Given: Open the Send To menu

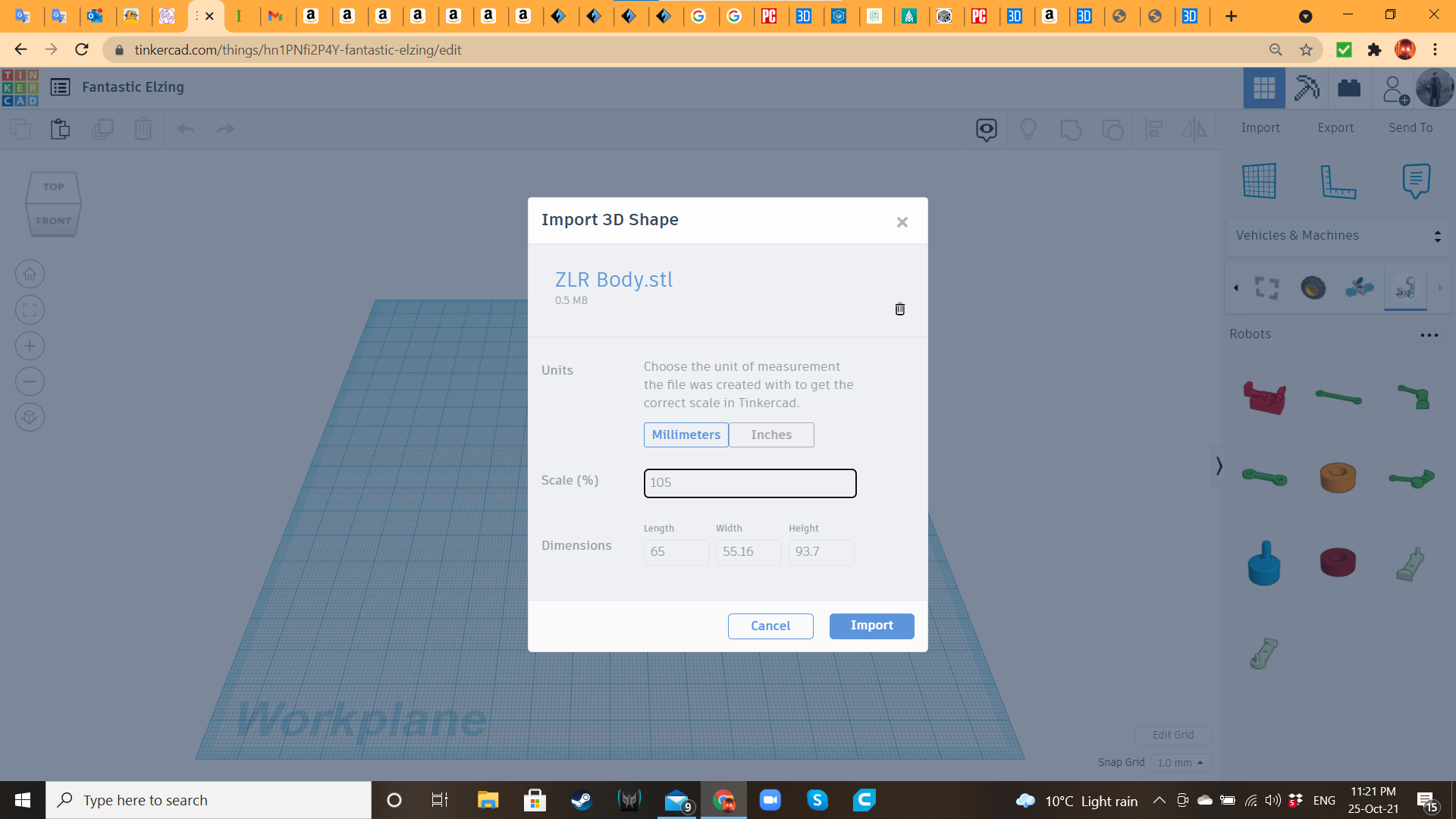Looking at the screenshot, I should [1410, 128].
